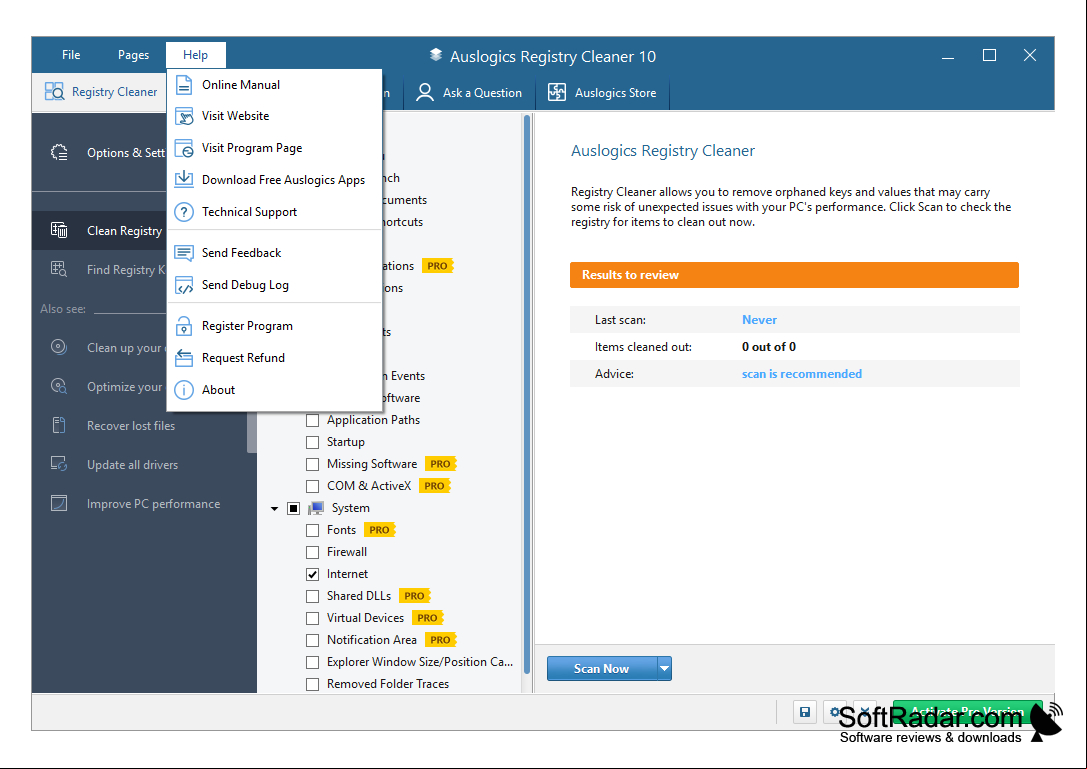Click the Improve PC performance icon
Screen dimensions: 1087x769
click(x=60, y=503)
